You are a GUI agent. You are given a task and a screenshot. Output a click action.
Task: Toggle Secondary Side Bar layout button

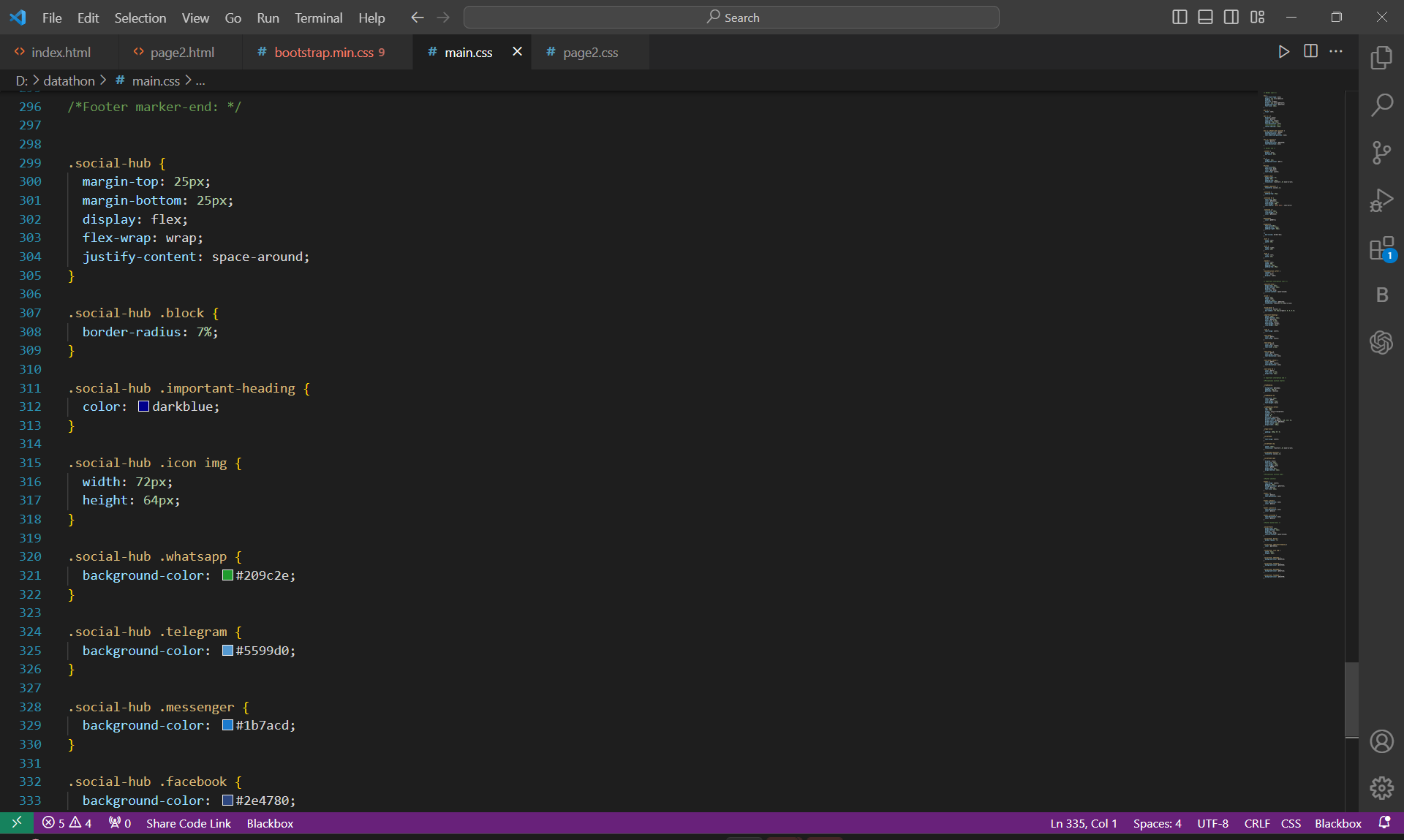click(1231, 17)
